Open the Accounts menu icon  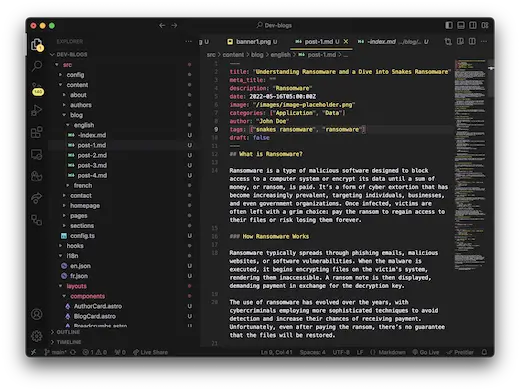(x=37, y=314)
